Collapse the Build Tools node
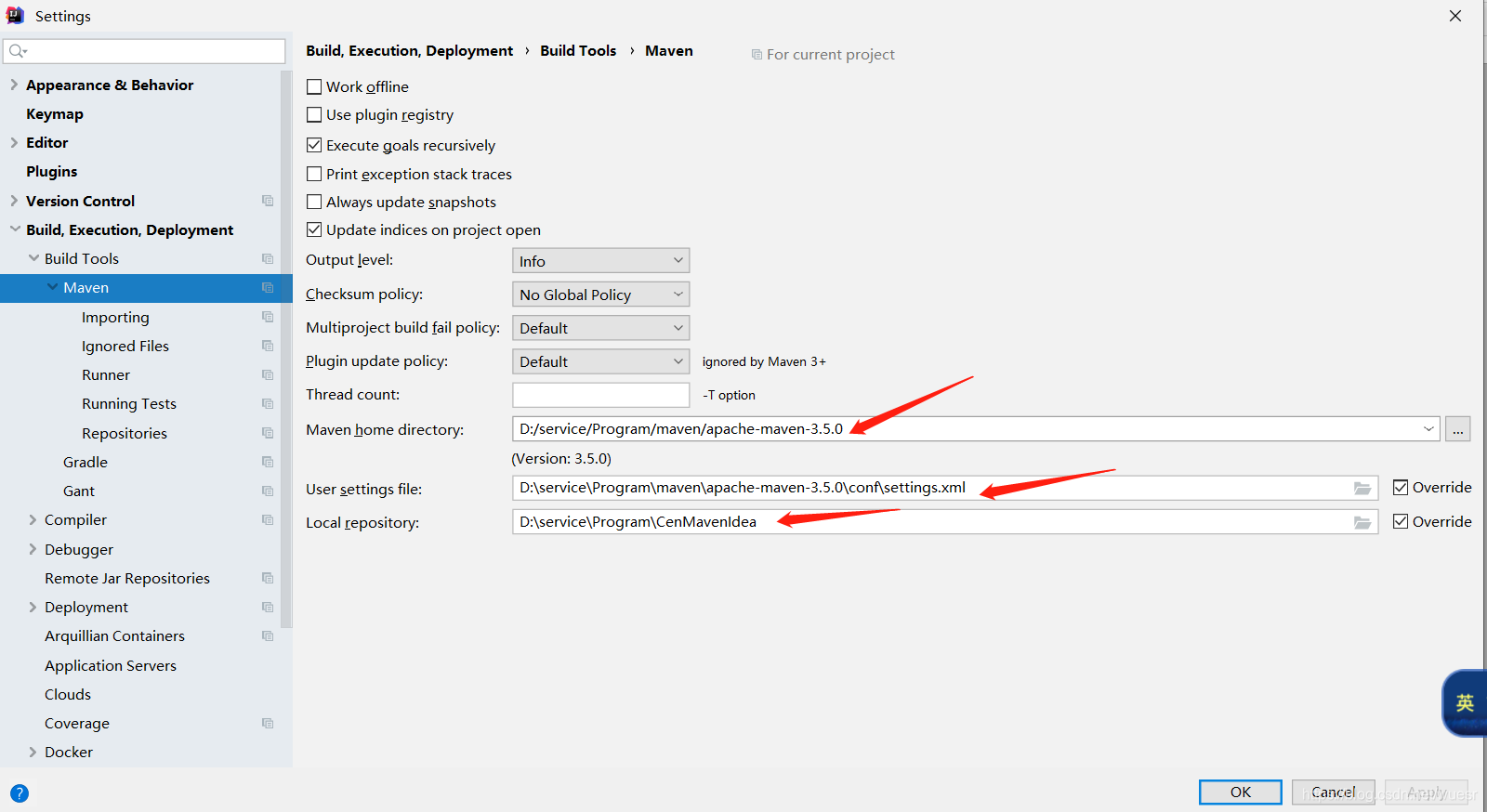 coord(33,258)
